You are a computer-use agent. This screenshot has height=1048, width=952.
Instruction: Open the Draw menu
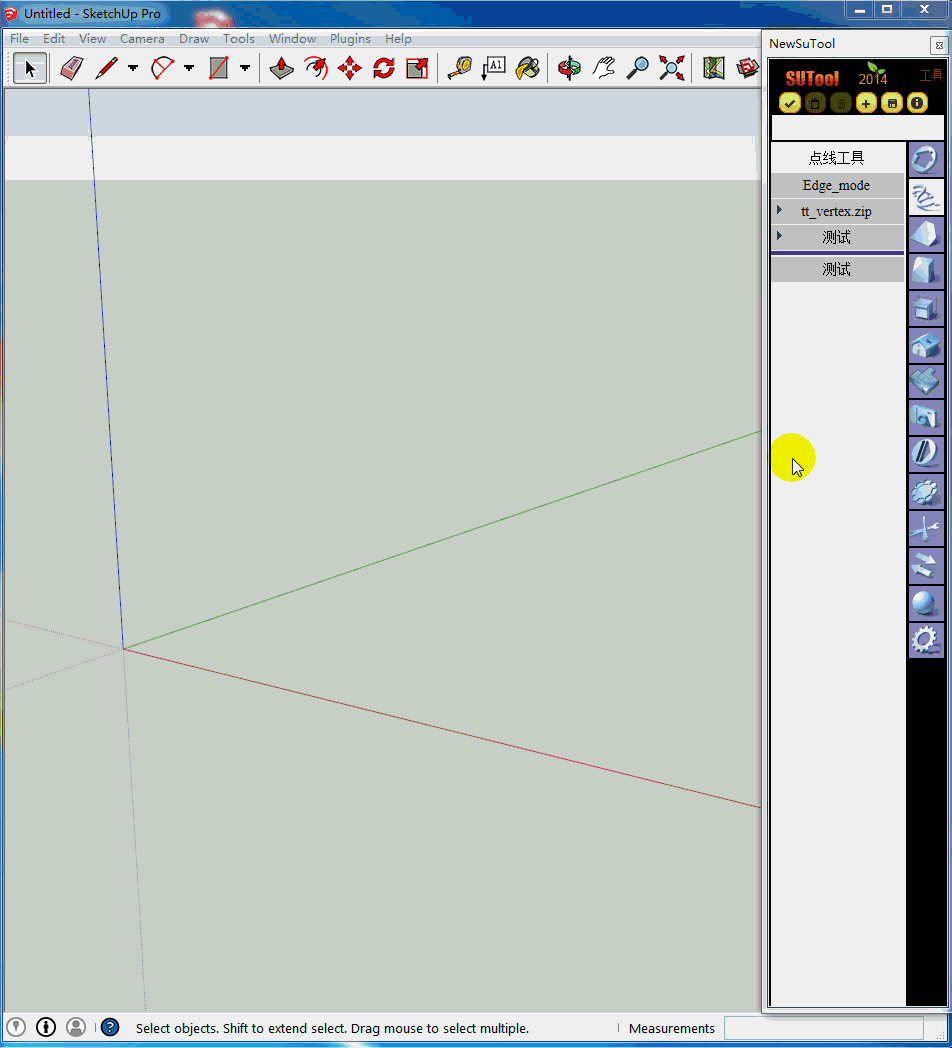(x=194, y=39)
